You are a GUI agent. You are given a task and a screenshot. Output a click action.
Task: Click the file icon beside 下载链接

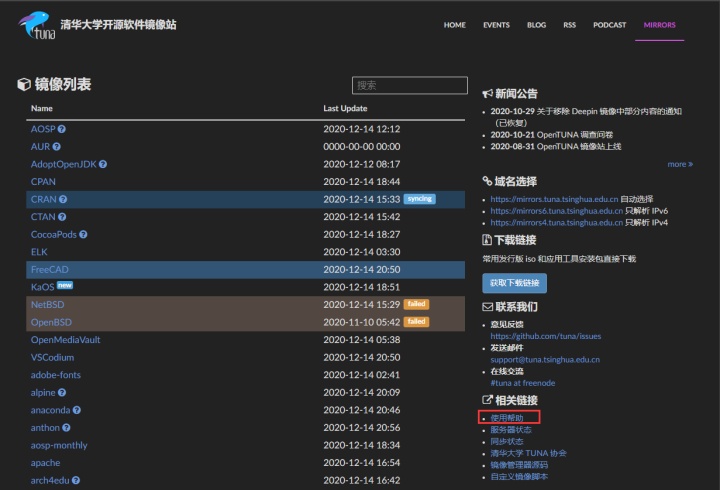(487, 240)
